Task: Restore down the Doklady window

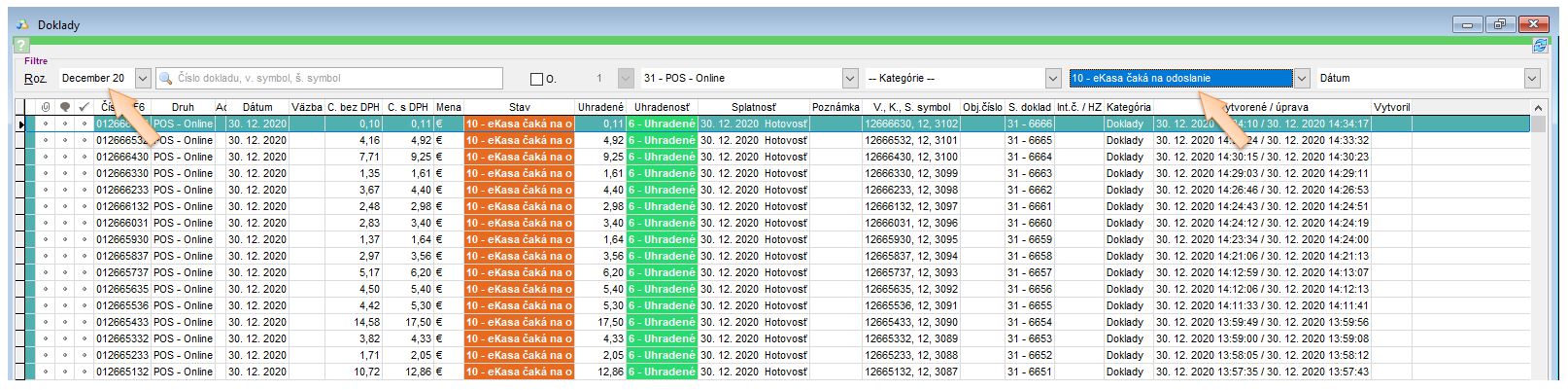Action: 1500,25
